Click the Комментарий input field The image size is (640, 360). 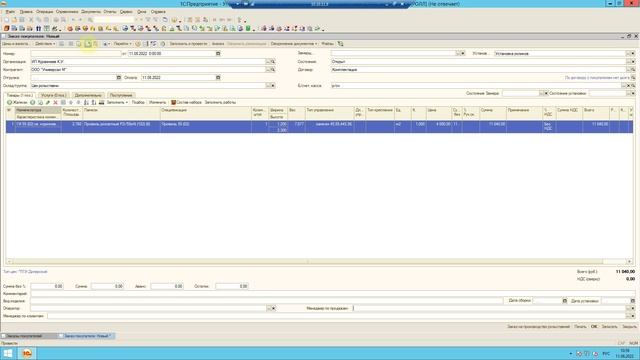333,293
